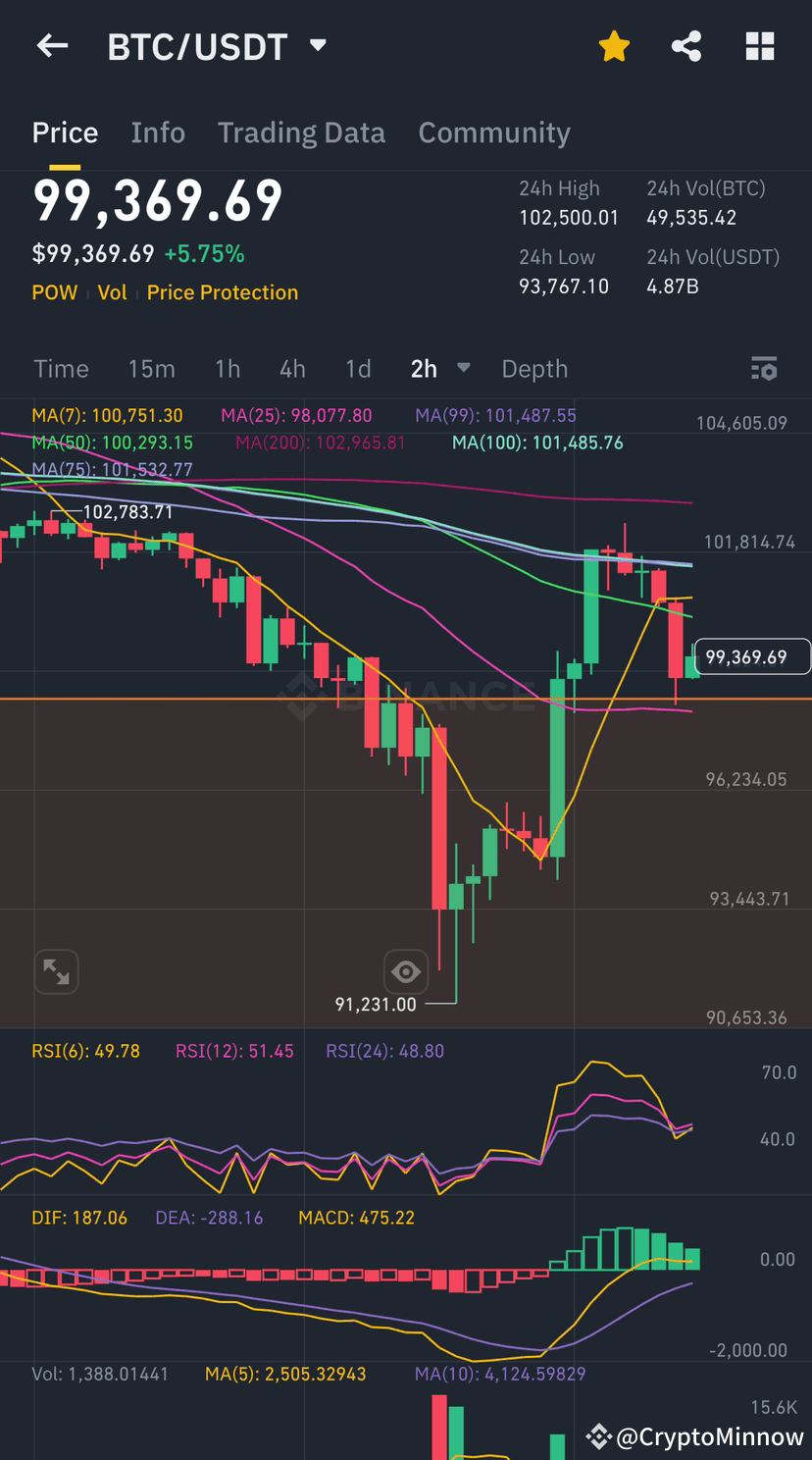
Task: Tap the RSI(6) indicator label
Action: coord(86,1050)
